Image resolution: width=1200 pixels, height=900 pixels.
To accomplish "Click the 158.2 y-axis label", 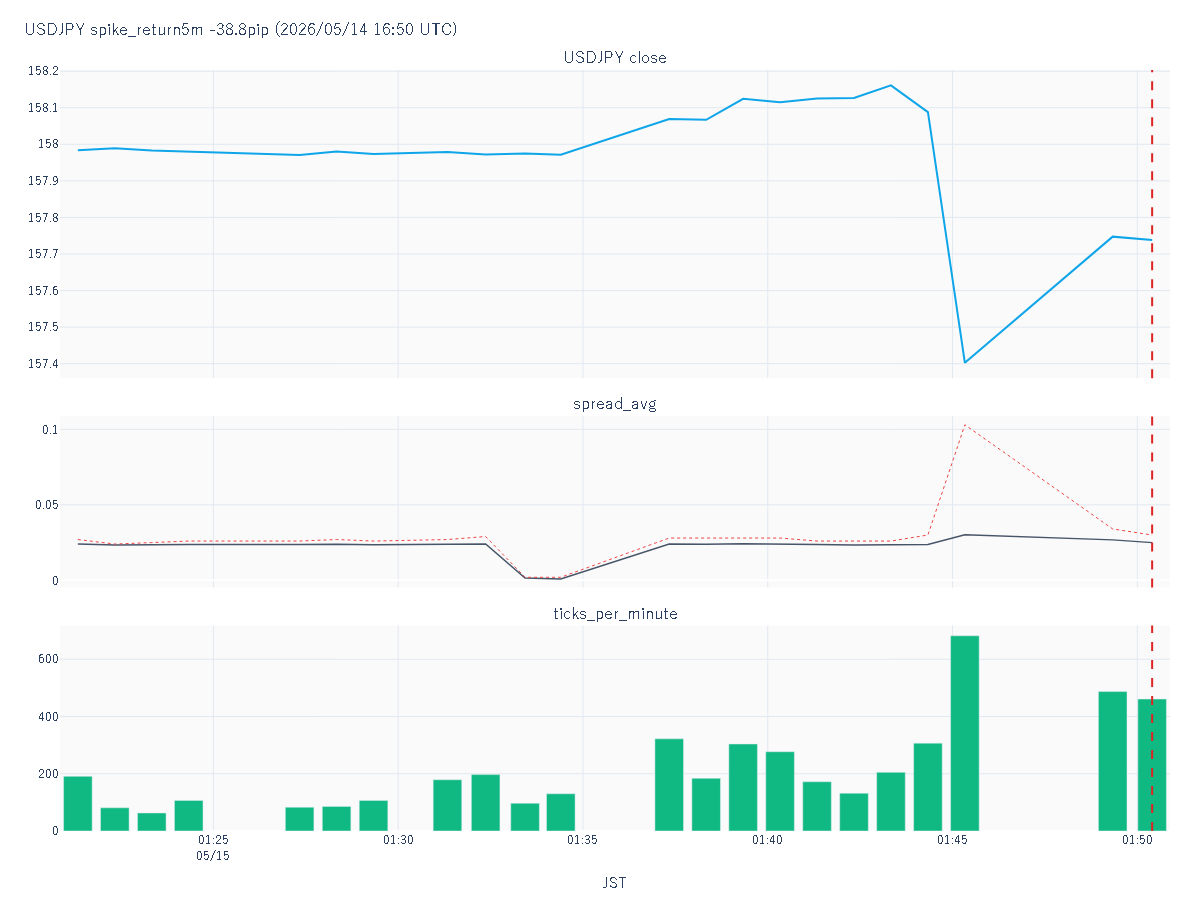I will [x=42, y=71].
